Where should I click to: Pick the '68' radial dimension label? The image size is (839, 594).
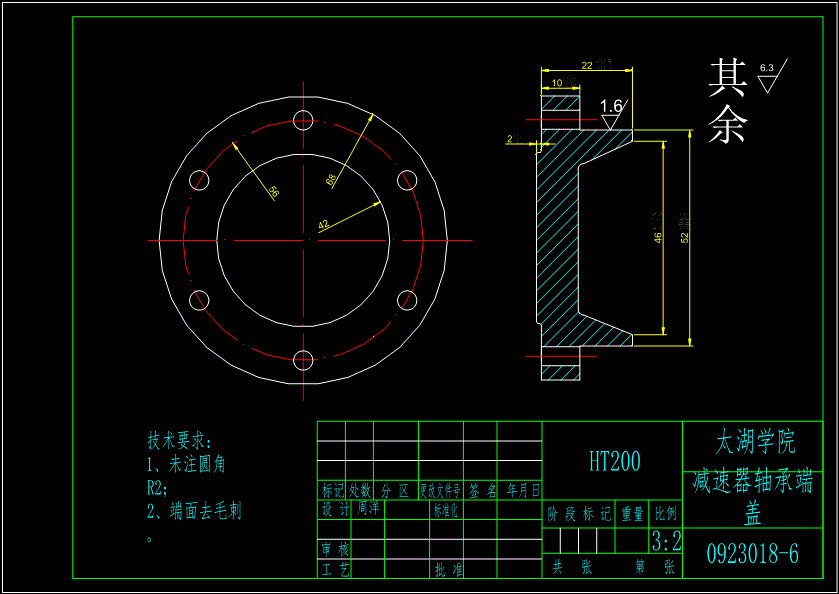pos(331,180)
